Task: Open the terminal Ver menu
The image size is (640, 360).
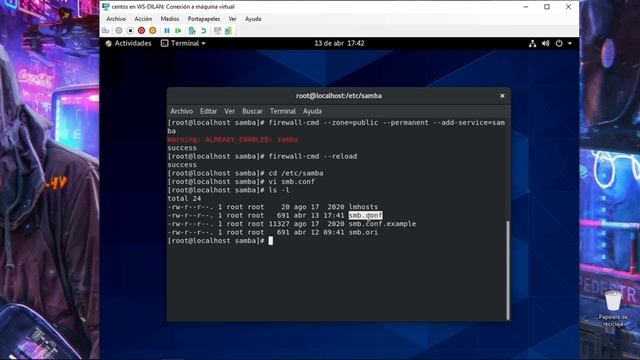Action: pos(229,111)
